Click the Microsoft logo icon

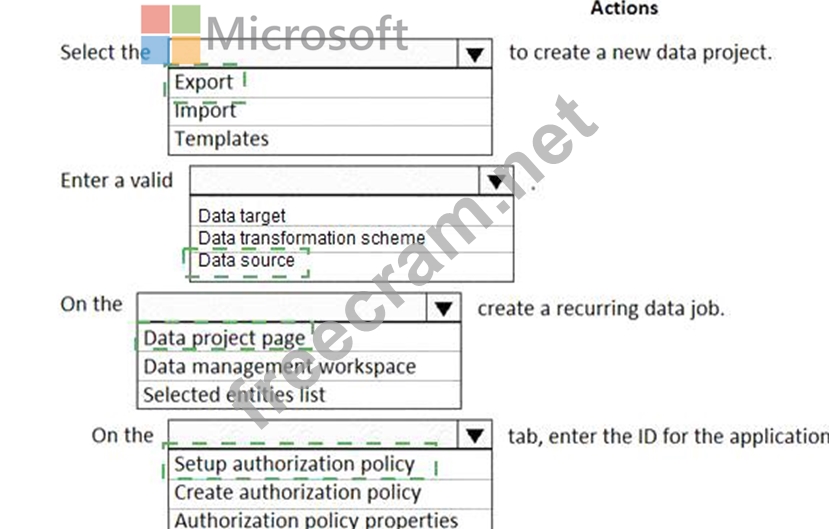pyautogui.click(x=170, y=34)
